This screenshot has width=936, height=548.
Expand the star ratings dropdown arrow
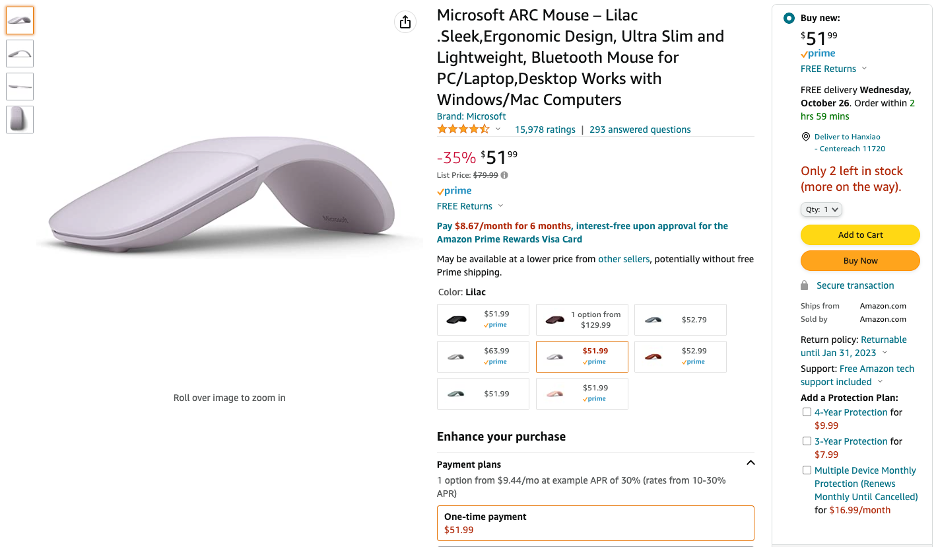[498, 129]
